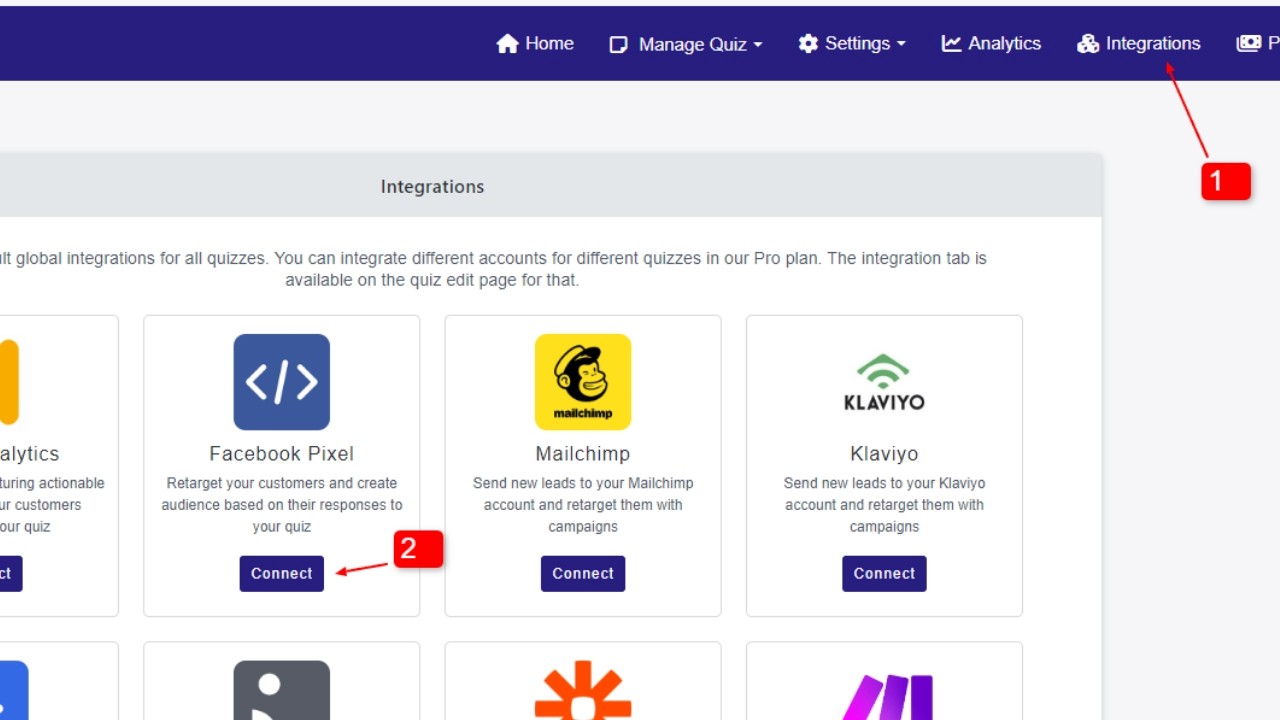Click the Klaviyo logo
The height and width of the screenshot is (720, 1280).
pos(884,382)
